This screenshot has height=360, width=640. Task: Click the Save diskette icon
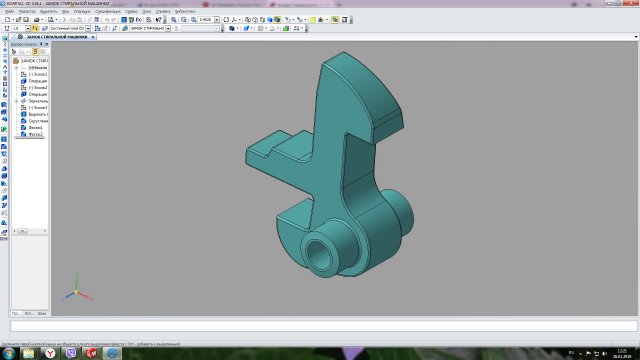pos(26,20)
